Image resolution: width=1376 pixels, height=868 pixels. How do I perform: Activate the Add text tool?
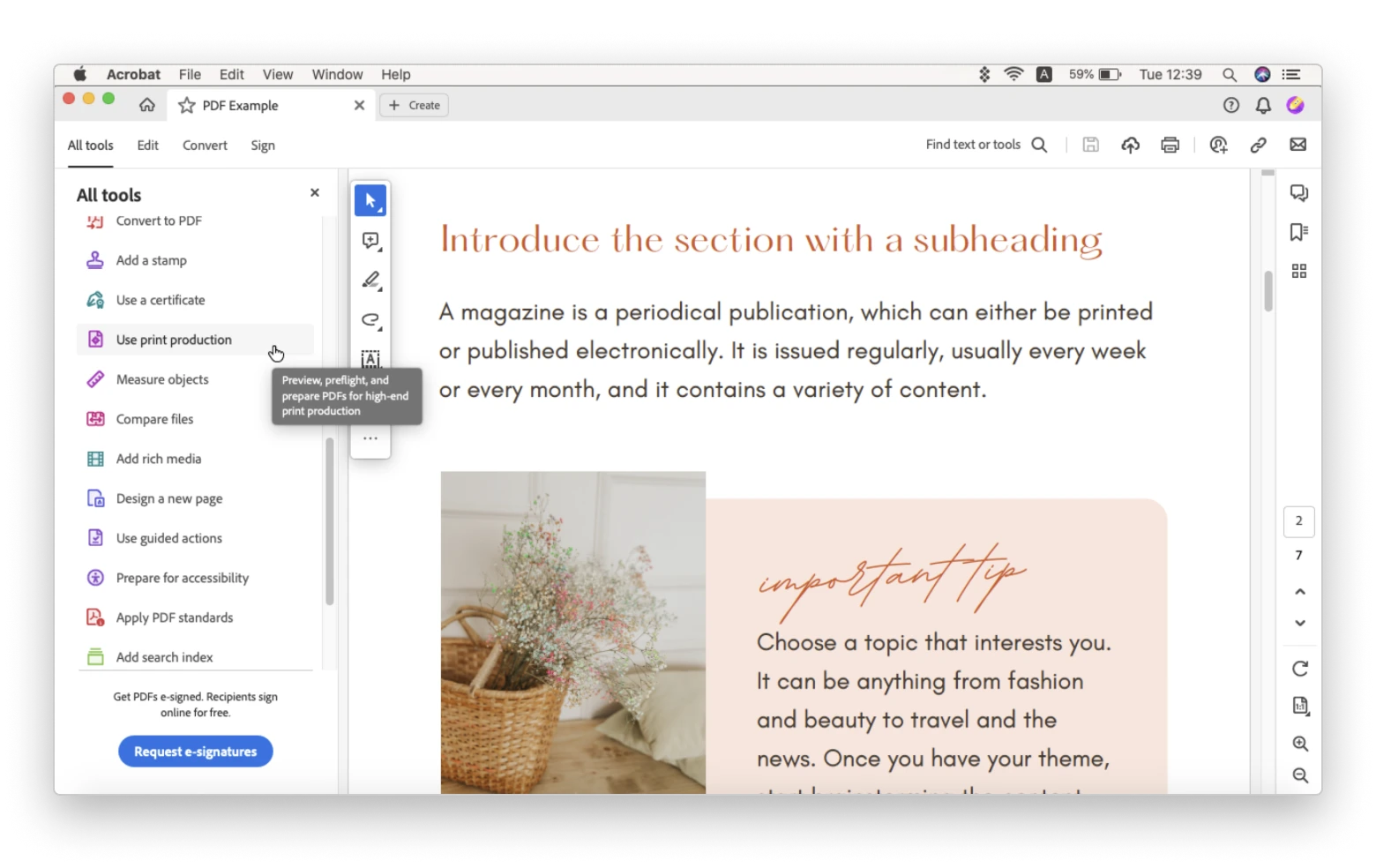pyautogui.click(x=370, y=359)
